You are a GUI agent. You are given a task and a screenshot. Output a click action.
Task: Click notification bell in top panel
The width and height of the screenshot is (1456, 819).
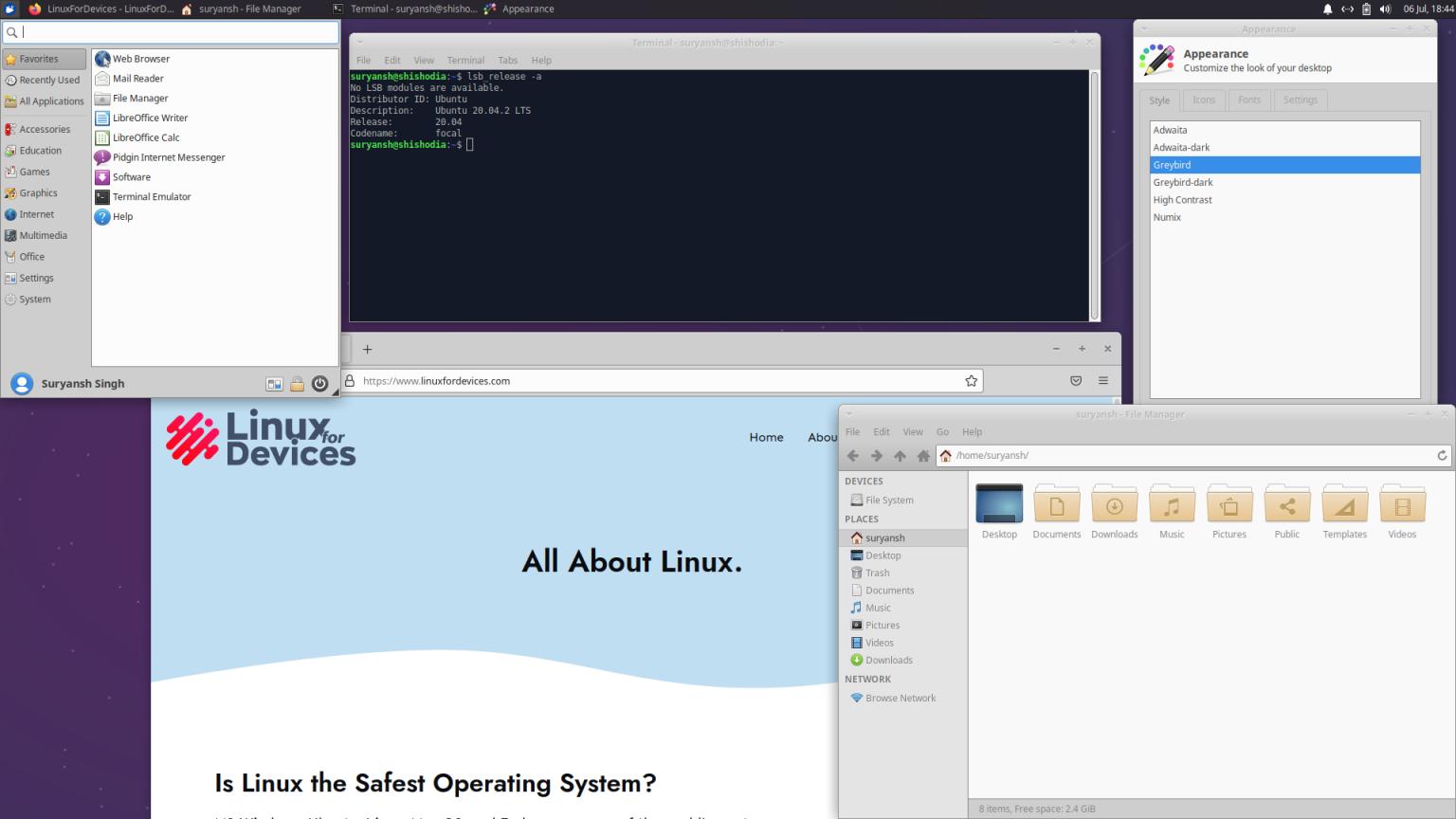1327,9
